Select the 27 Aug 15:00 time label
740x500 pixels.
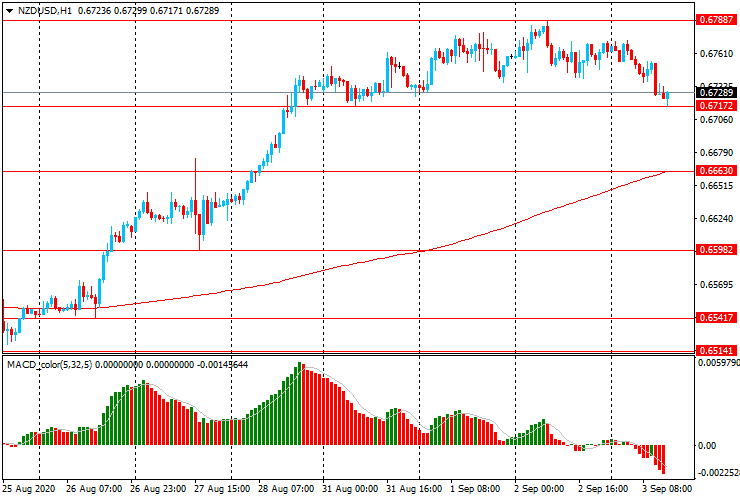pos(222,489)
